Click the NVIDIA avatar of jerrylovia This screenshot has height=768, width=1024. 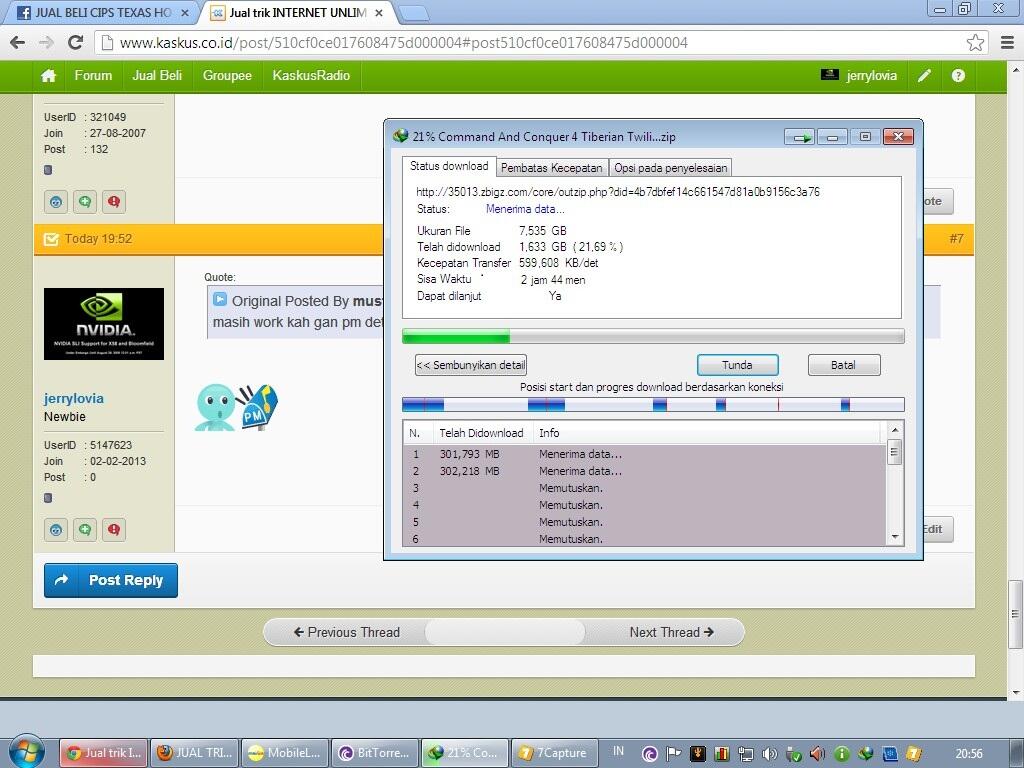tap(104, 324)
